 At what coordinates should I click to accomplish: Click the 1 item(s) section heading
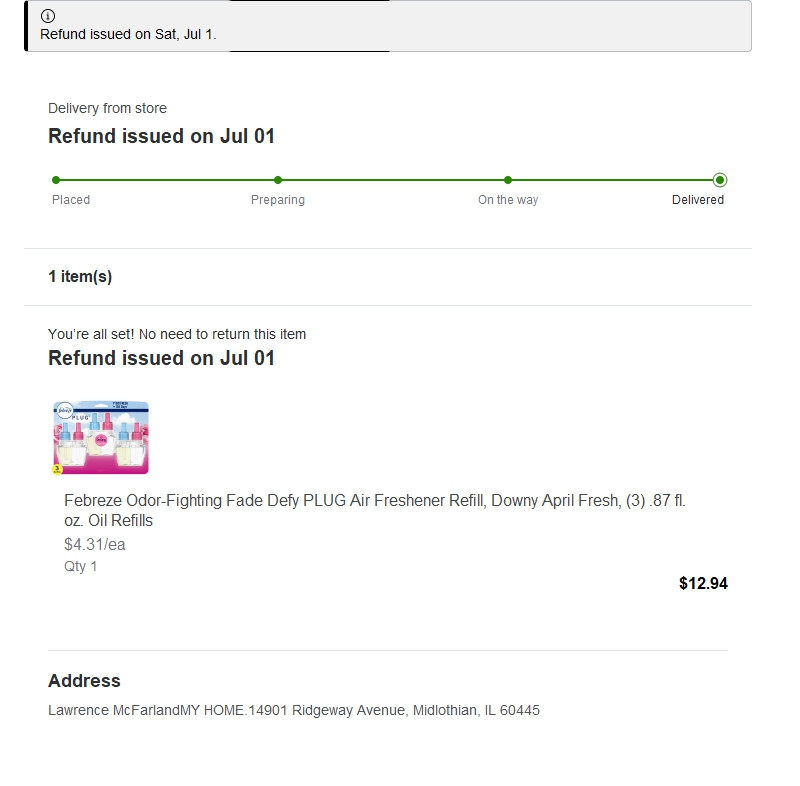[80, 277]
